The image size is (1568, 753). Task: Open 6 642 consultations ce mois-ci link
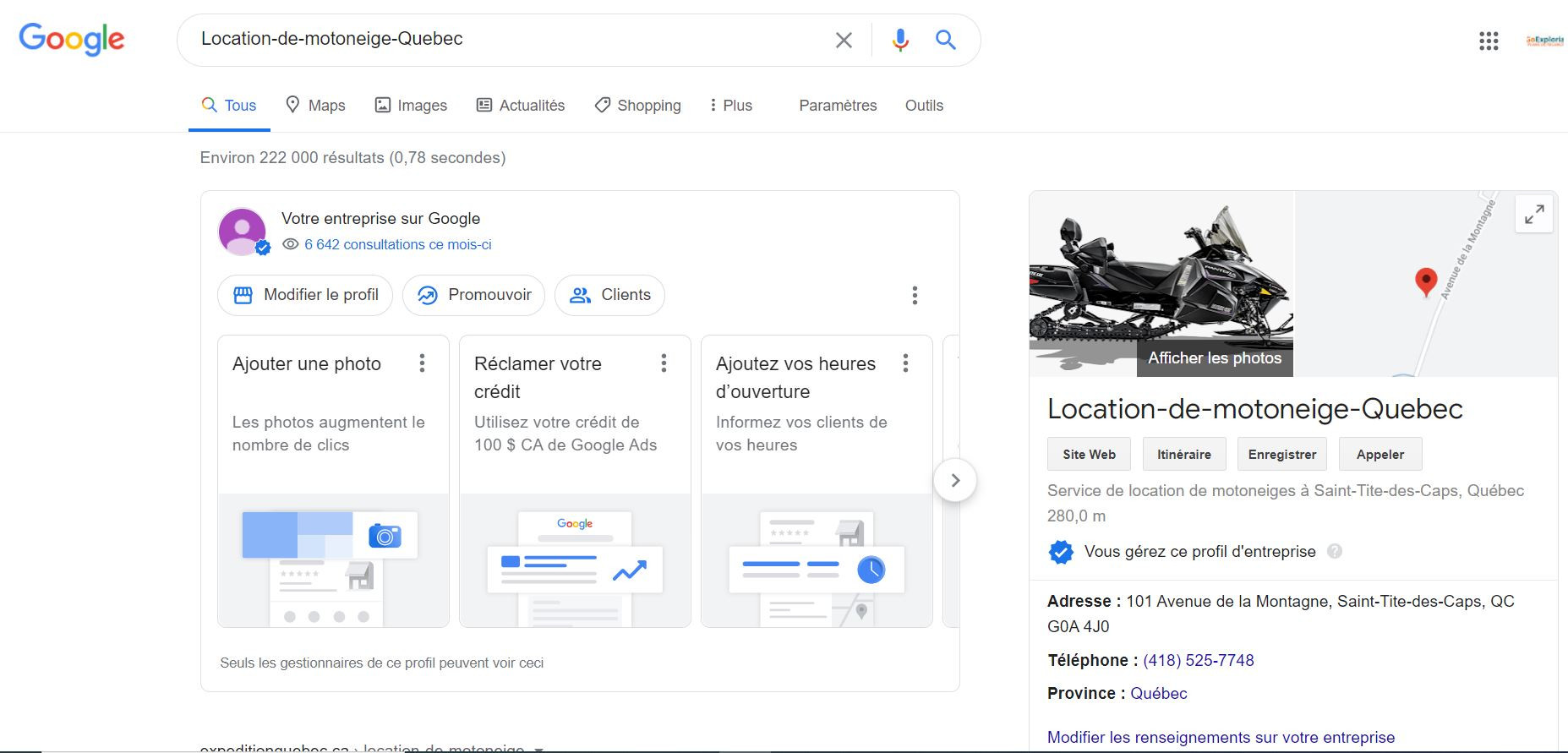pyautogui.click(x=397, y=245)
